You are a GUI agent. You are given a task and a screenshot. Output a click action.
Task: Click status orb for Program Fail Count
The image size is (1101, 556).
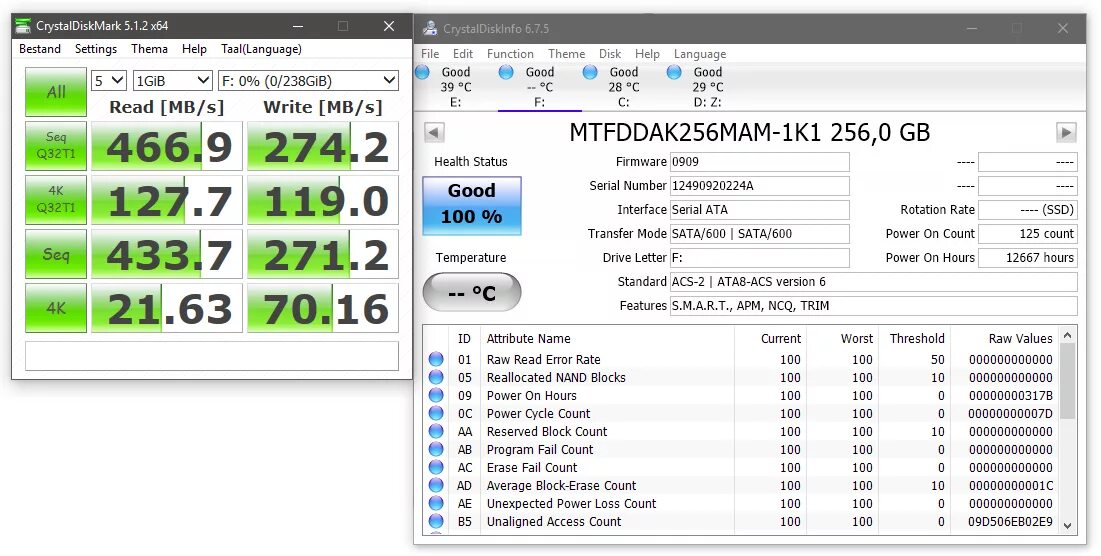pyautogui.click(x=436, y=449)
